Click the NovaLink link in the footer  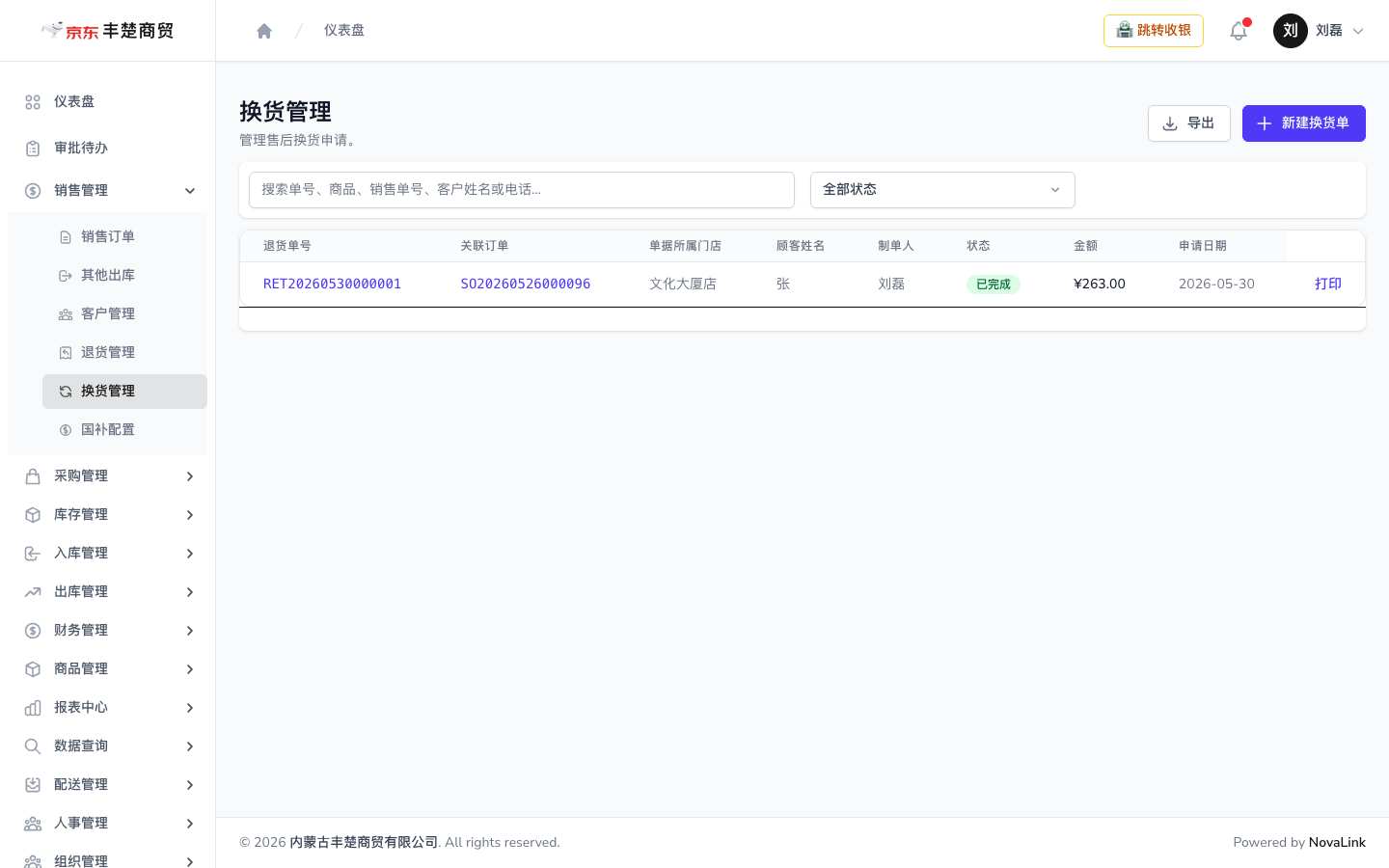[1337, 843]
